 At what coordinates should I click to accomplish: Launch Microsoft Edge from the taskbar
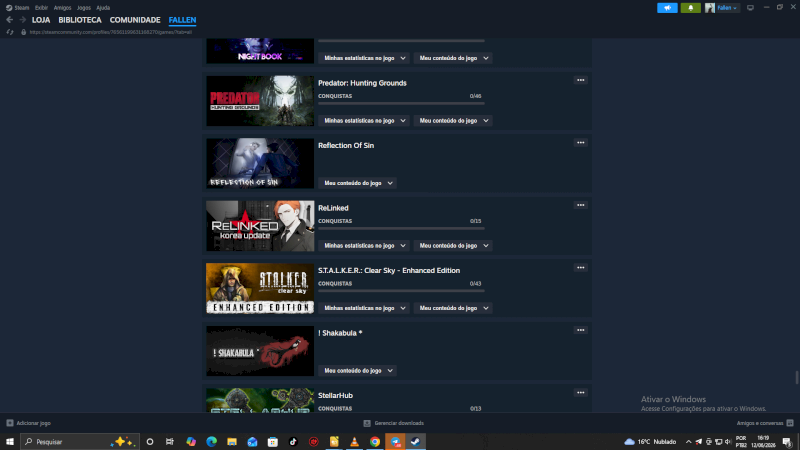click(211, 442)
